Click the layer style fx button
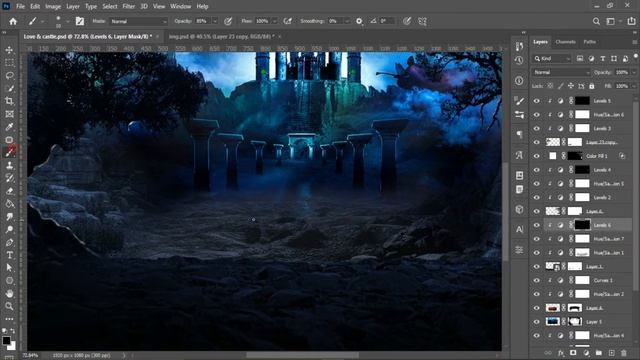This screenshot has width=640, height=360. point(561,353)
